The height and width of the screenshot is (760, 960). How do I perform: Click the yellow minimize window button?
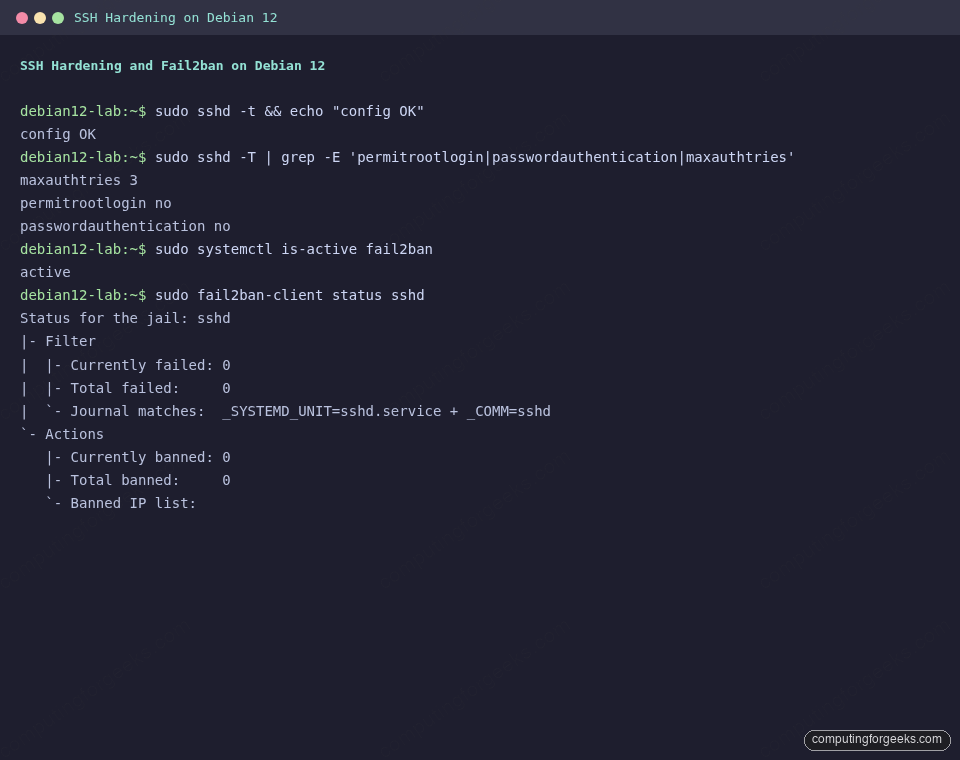pos(40,17)
